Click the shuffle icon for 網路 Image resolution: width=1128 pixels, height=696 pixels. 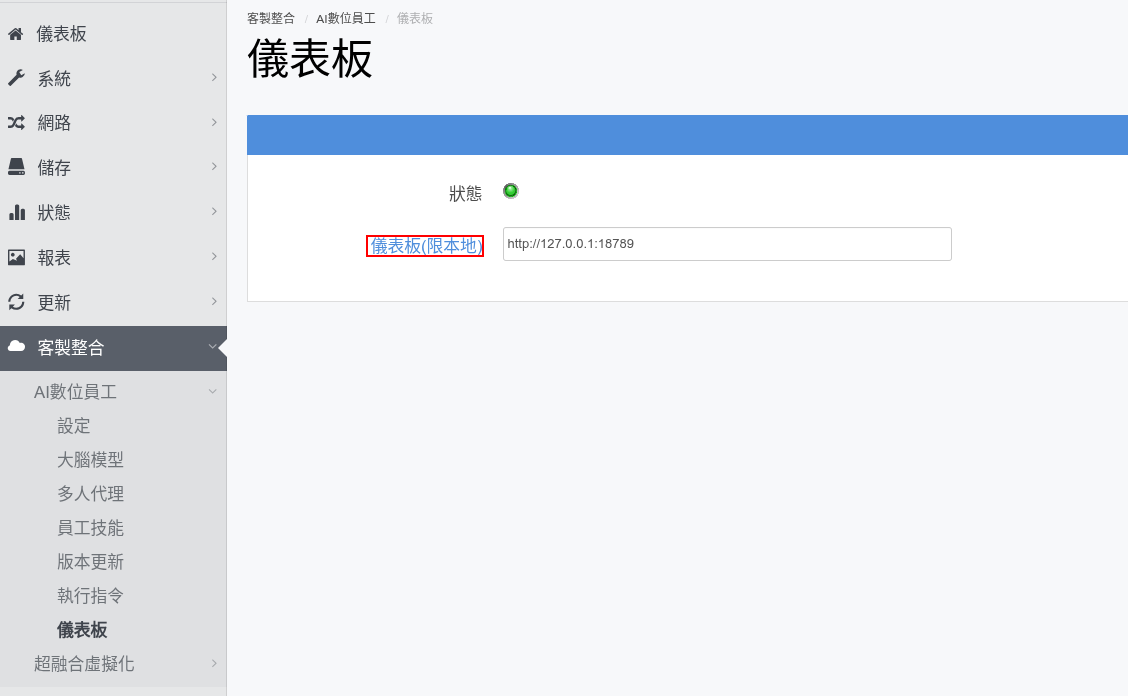click(x=16, y=123)
